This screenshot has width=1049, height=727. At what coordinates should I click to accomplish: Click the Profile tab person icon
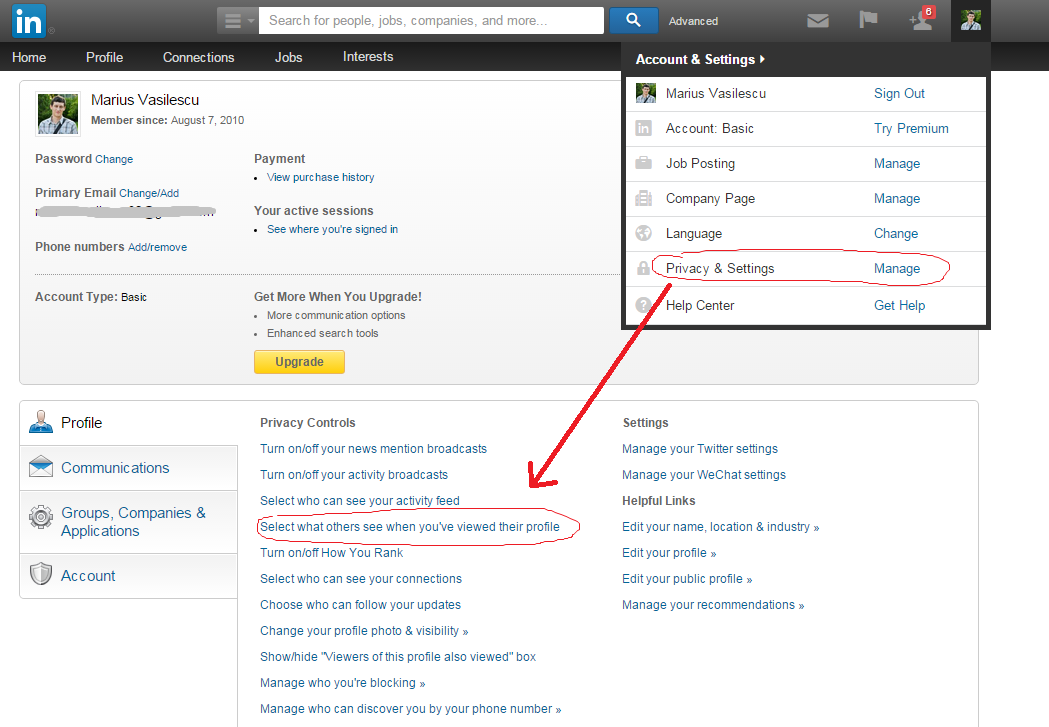(x=41, y=422)
